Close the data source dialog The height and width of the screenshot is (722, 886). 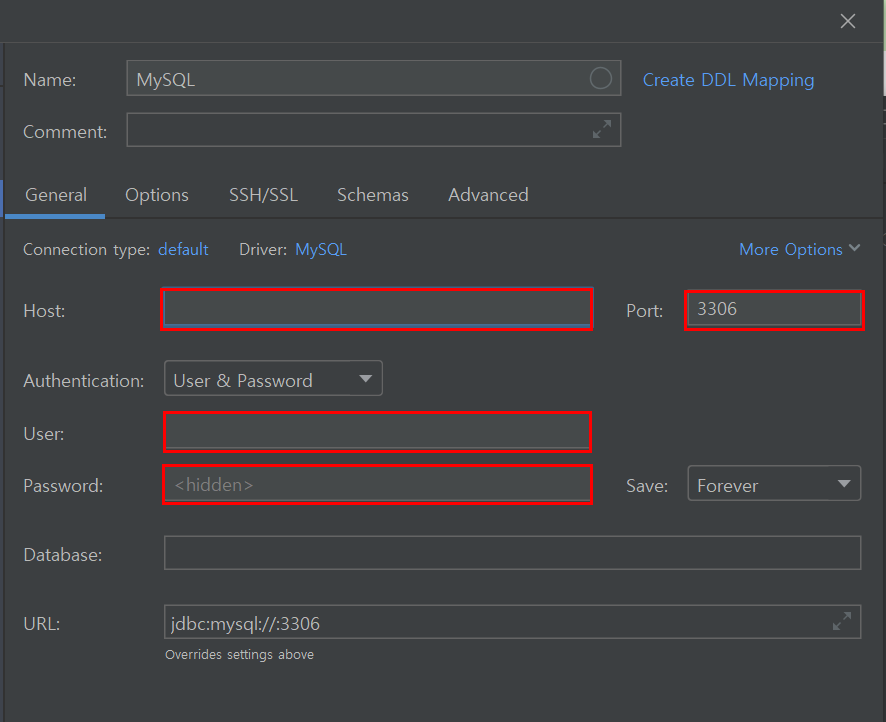[x=848, y=21]
